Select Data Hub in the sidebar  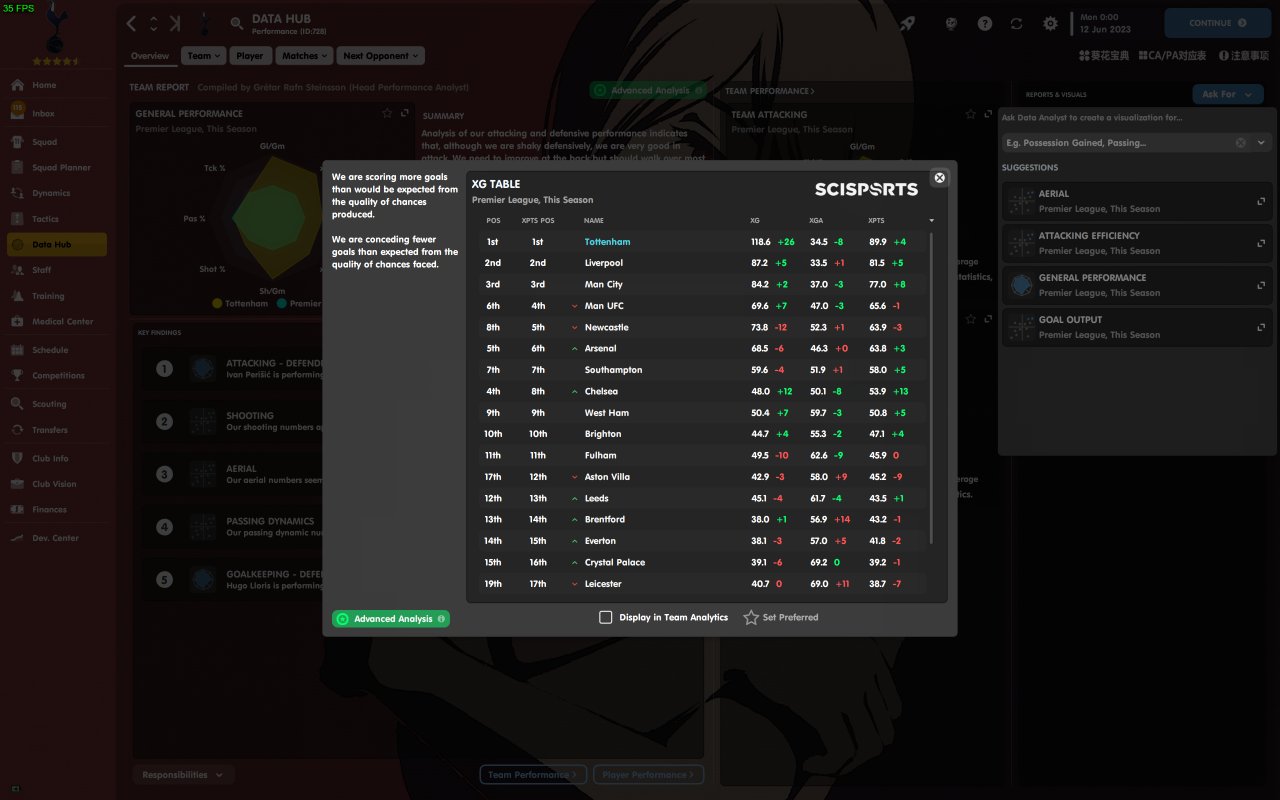(x=56, y=245)
